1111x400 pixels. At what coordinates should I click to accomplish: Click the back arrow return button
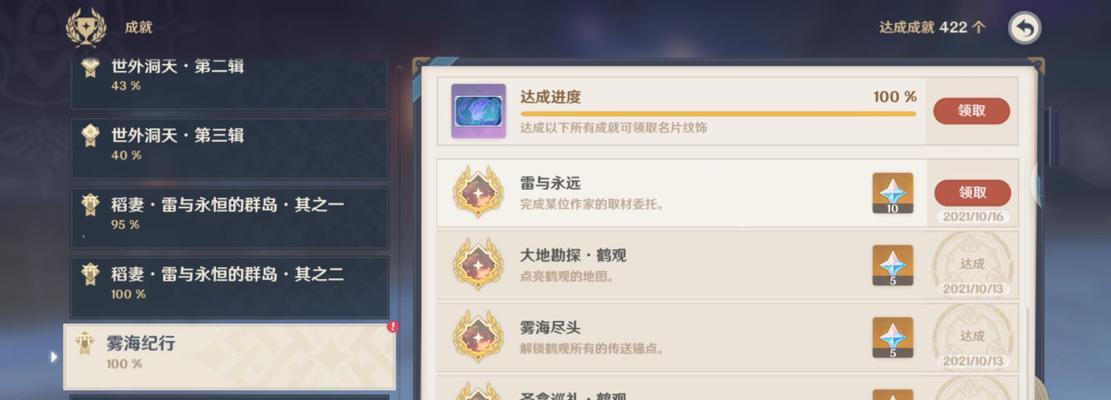pos(1025,28)
